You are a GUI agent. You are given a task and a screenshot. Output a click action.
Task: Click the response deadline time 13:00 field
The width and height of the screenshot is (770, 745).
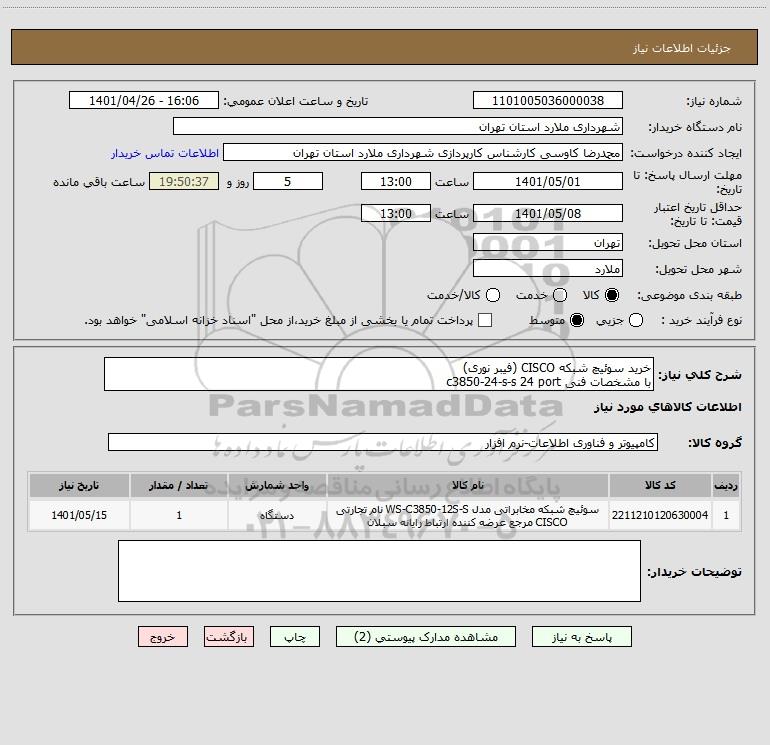pos(396,181)
